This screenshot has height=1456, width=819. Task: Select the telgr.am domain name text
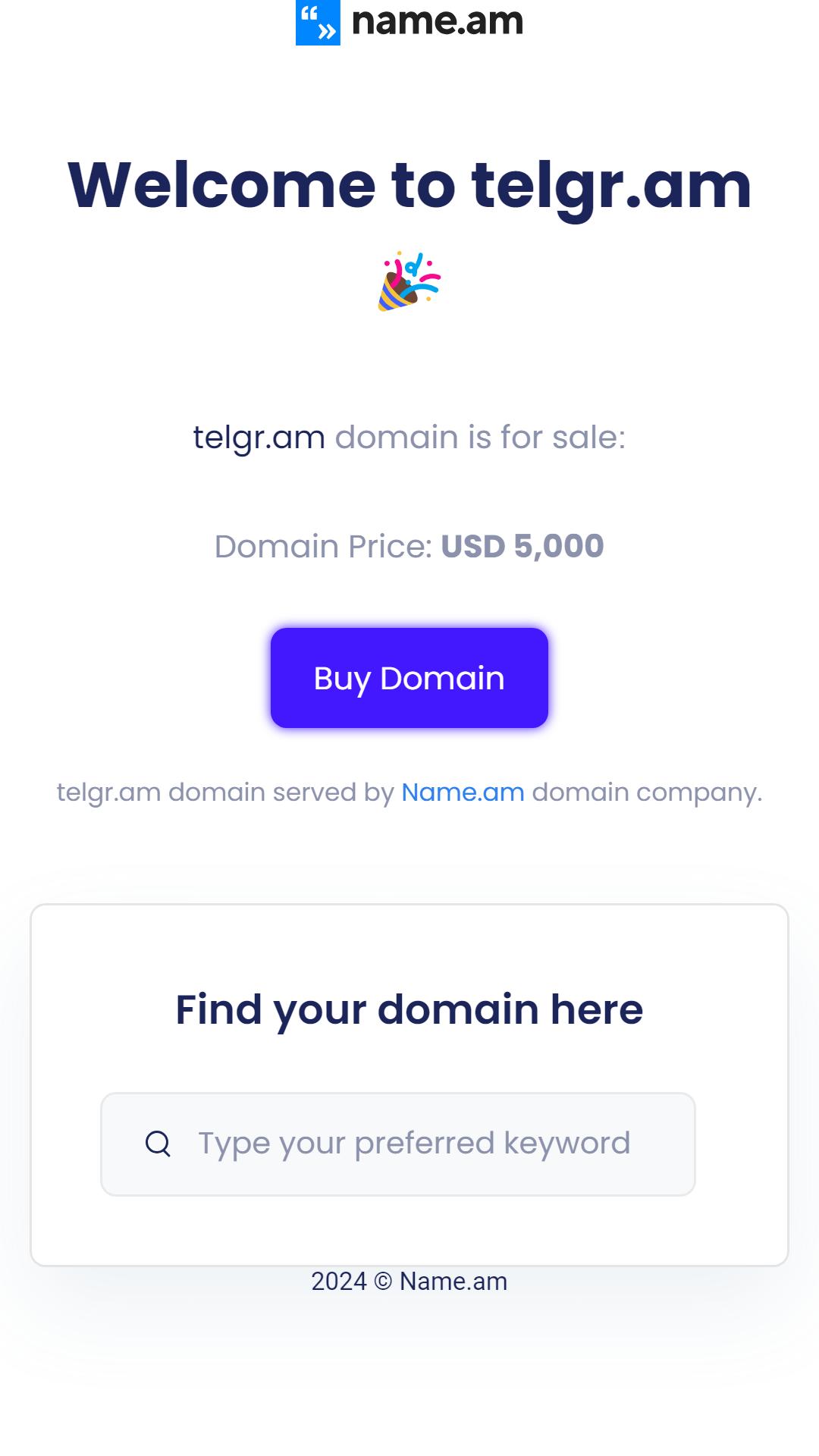point(259,438)
